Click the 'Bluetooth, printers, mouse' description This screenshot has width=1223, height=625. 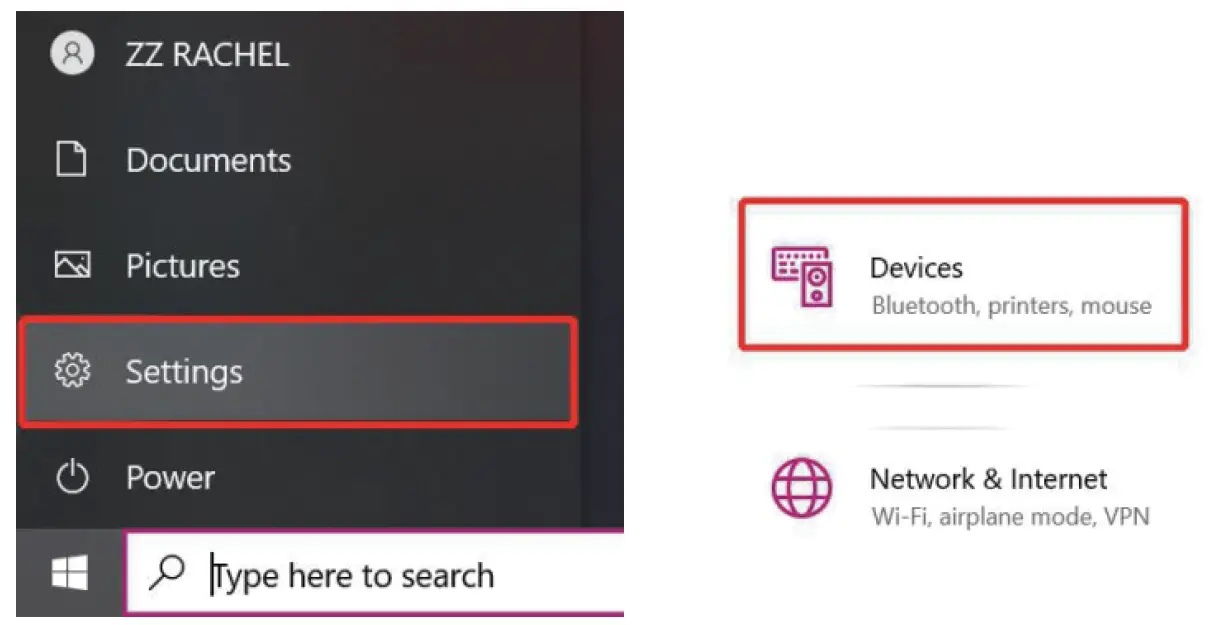click(x=1011, y=305)
